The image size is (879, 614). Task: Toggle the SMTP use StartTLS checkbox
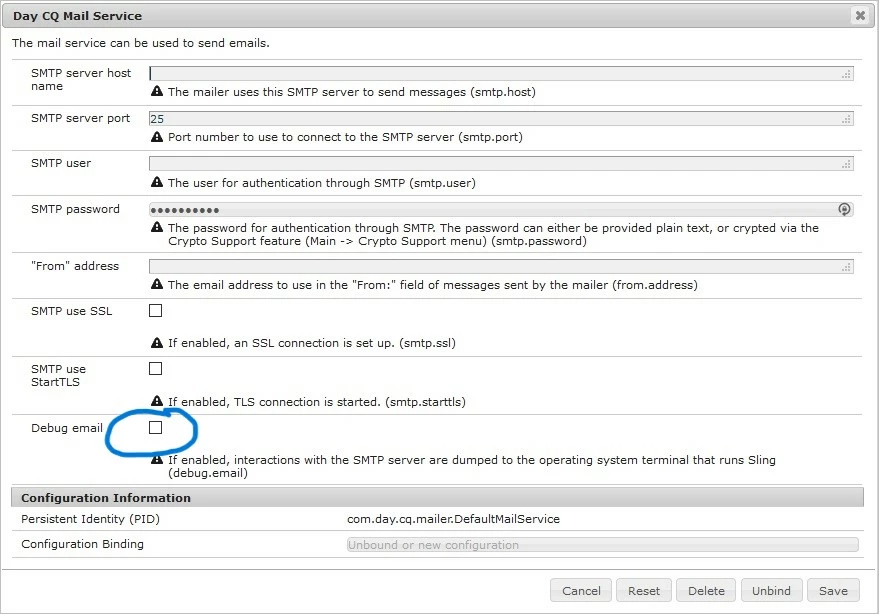(x=155, y=368)
